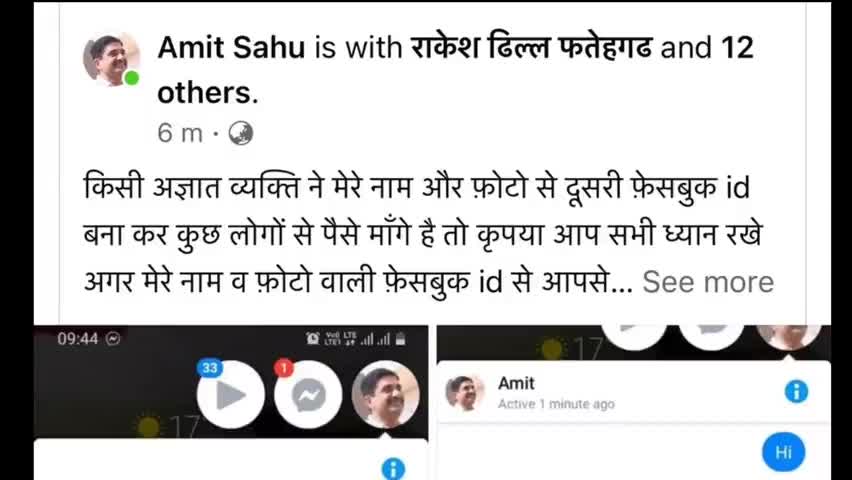The image size is (852, 480).
Task: Tap the profile photo chat head bubble
Action: pos(385,395)
